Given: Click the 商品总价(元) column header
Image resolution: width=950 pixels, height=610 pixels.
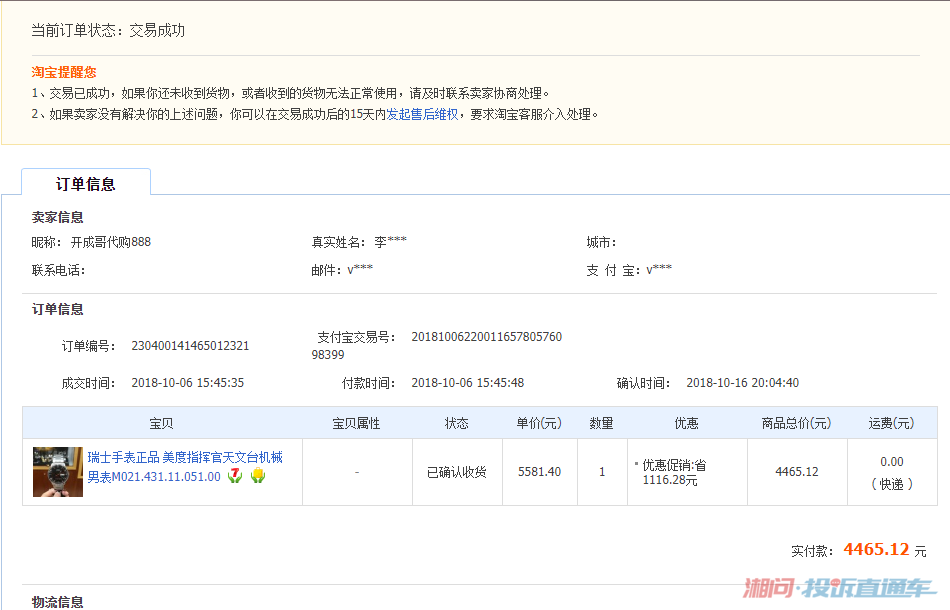Looking at the screenshot, I should 797,423.
